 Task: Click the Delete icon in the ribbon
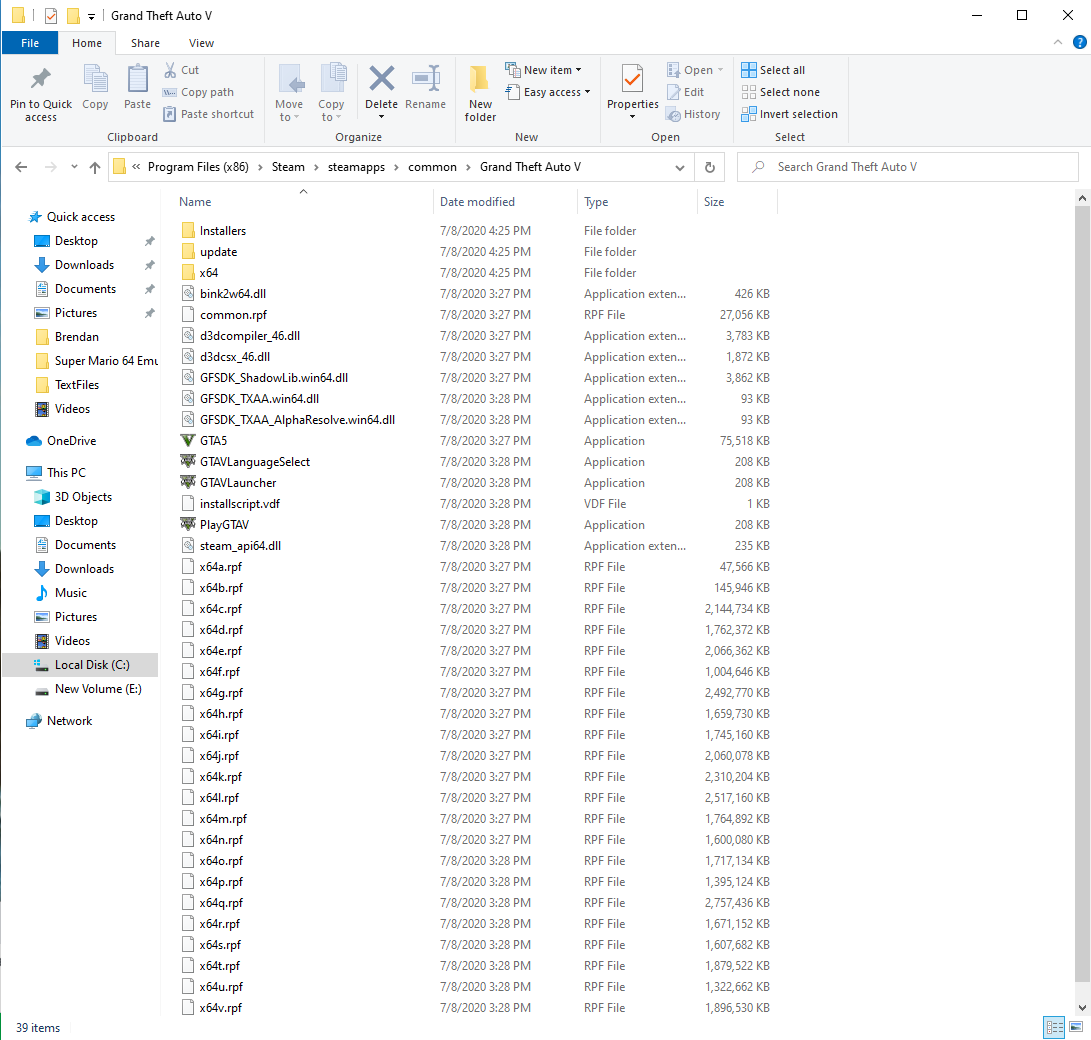pyautogui.click(x=381, y=80)
